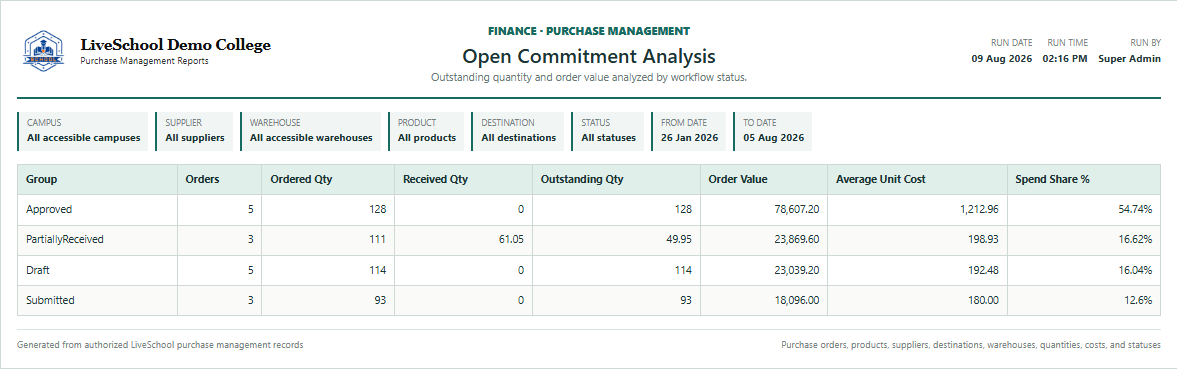Viewport: 1178px width, 370px height.
Task: Click the 'Generated from authorized LiveSchool' footer note
Action: pos(160,344)
